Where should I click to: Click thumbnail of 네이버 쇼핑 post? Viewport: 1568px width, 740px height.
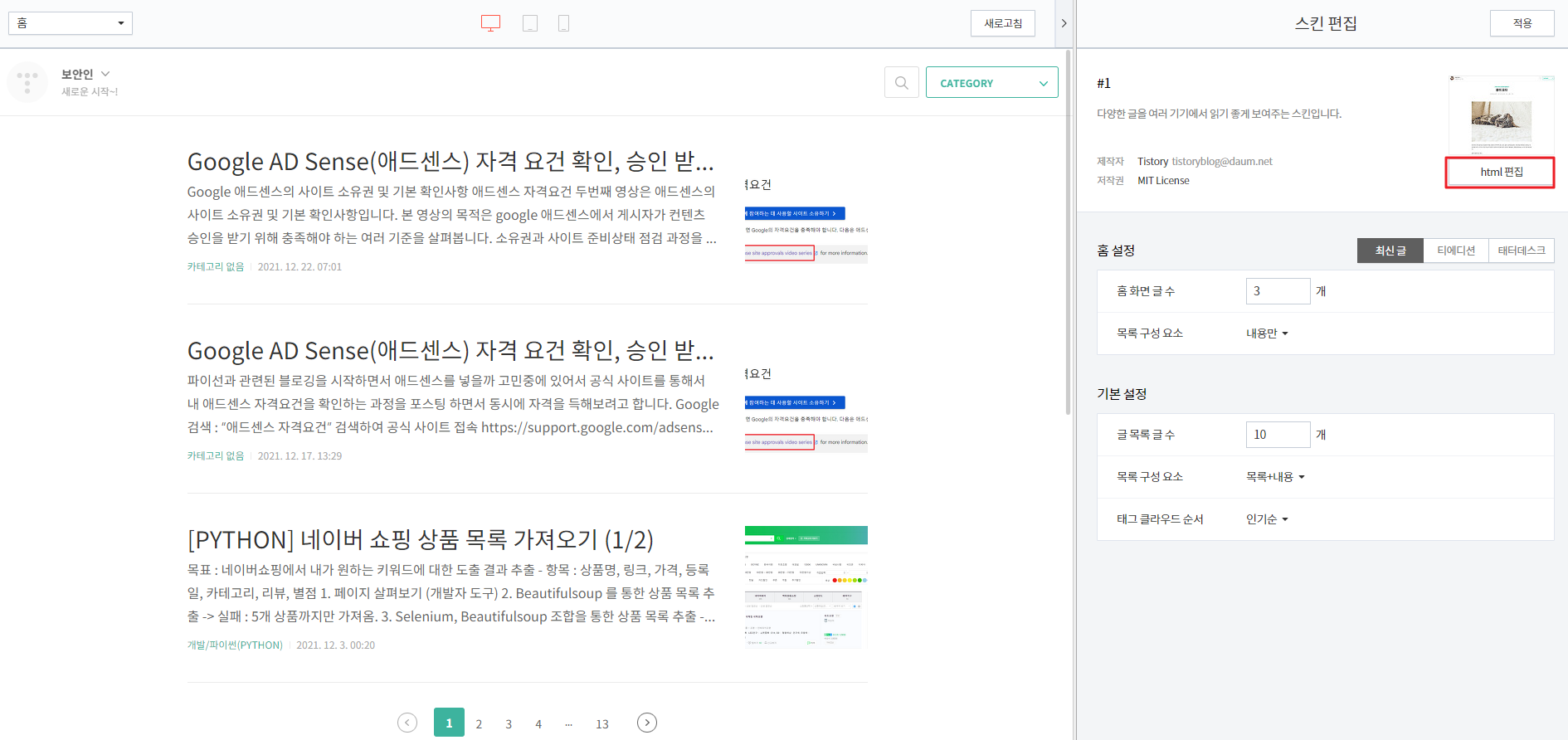[x=806, y=587]
